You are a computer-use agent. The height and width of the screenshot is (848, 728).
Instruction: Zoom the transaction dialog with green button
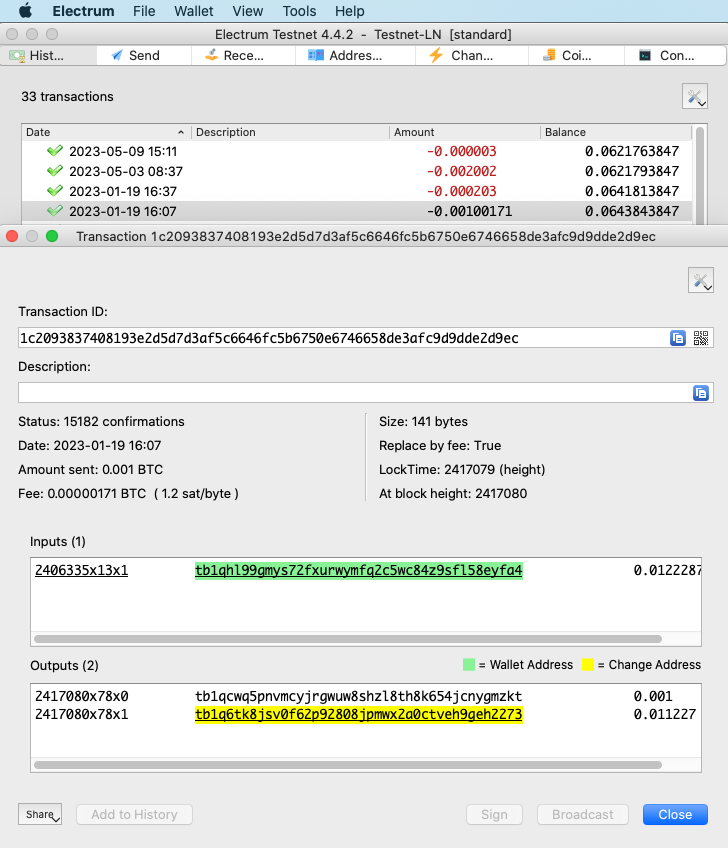click(52, 236)
